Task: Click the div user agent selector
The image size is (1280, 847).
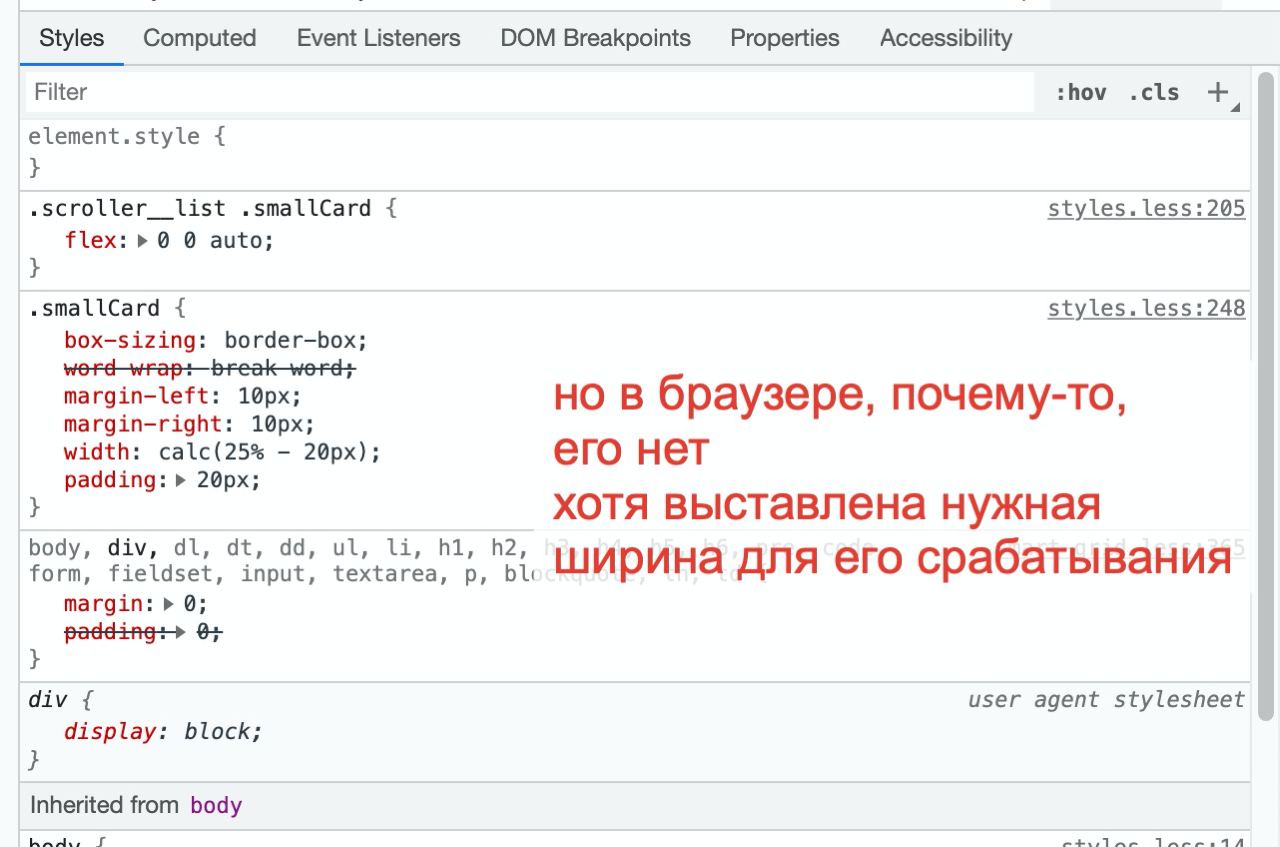Action: [x=47, y=700]
